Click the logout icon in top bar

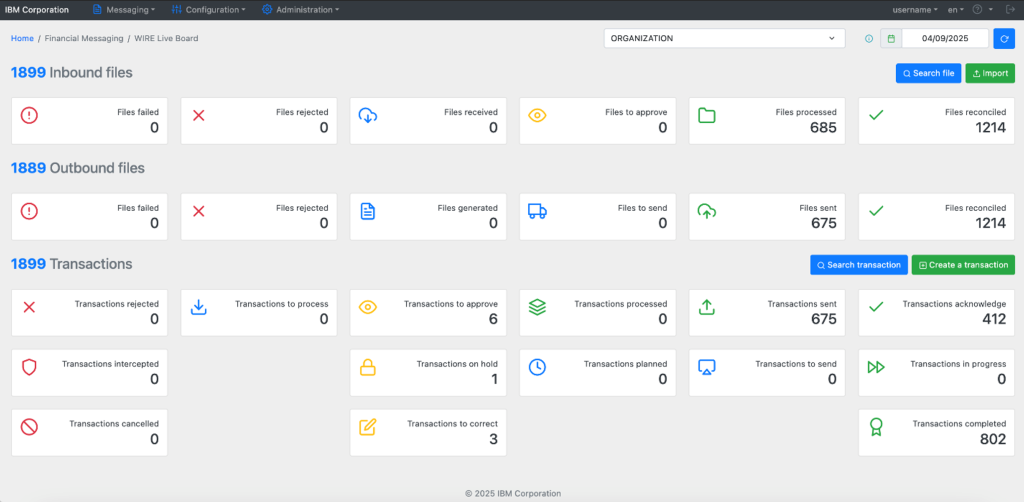coord(1010,10)
